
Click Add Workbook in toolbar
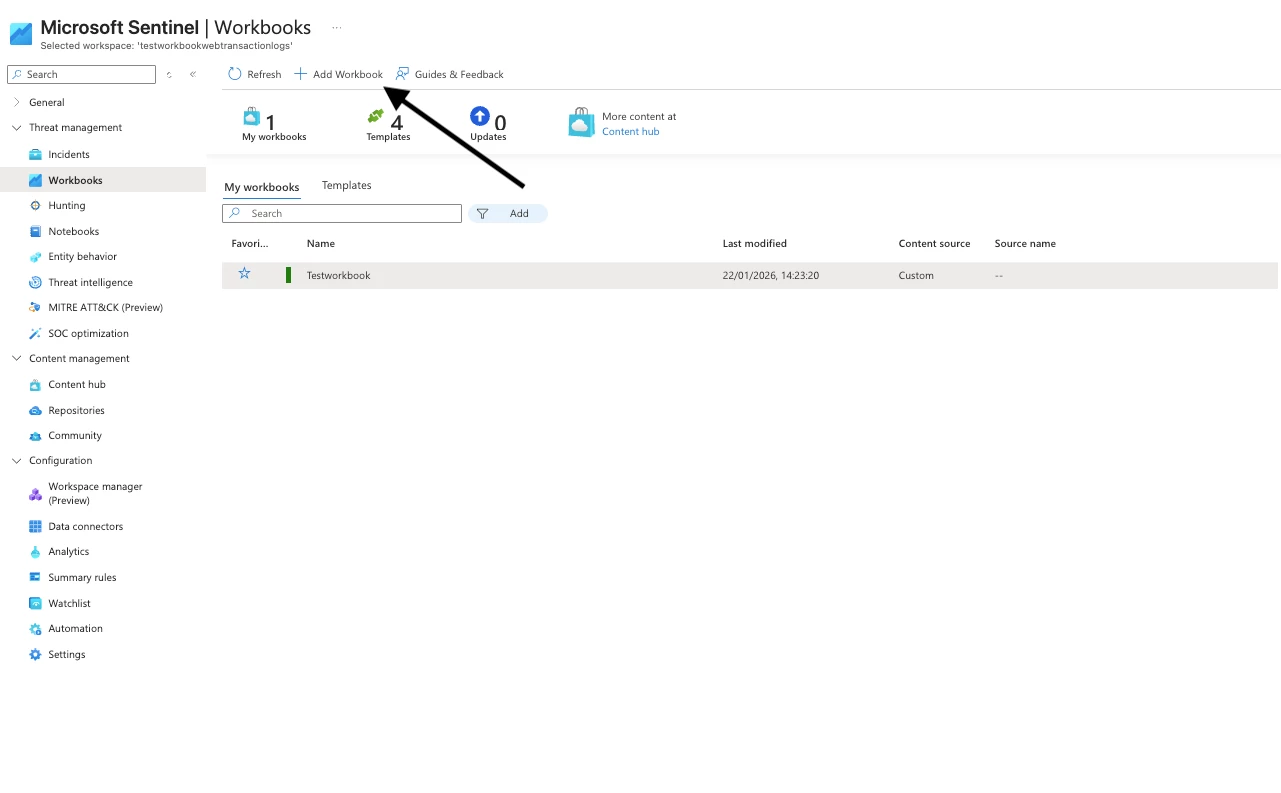(x=338, y=74)
